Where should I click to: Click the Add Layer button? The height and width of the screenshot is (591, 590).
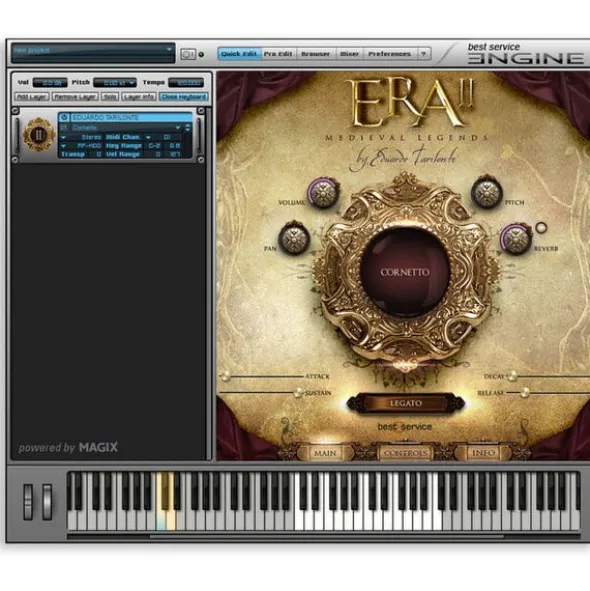pos(32,97)
